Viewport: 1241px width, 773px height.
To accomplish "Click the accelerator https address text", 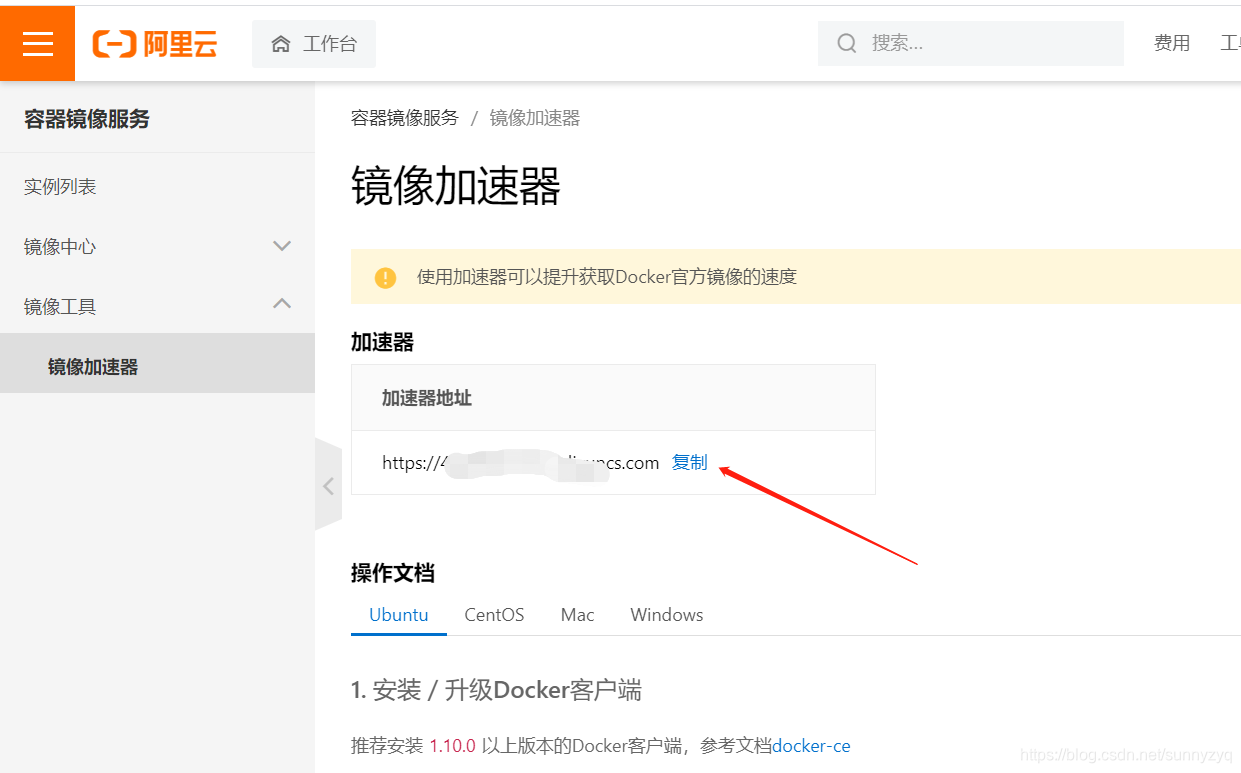I will [x=520, y=463].
